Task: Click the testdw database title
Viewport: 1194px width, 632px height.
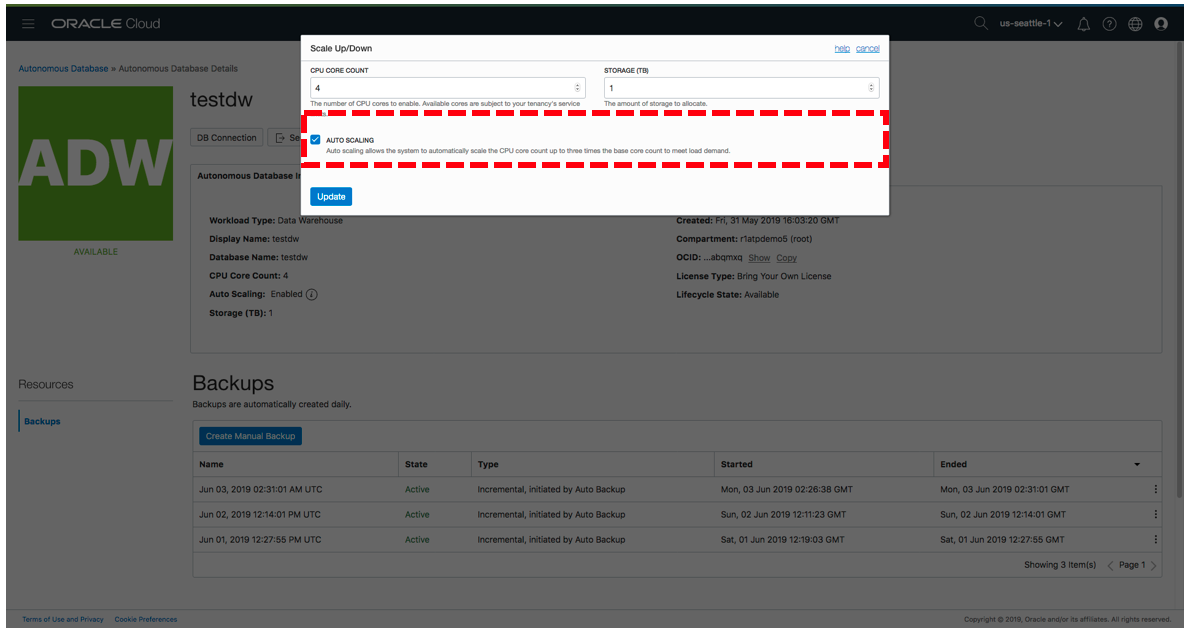Action: pos(221,100)
